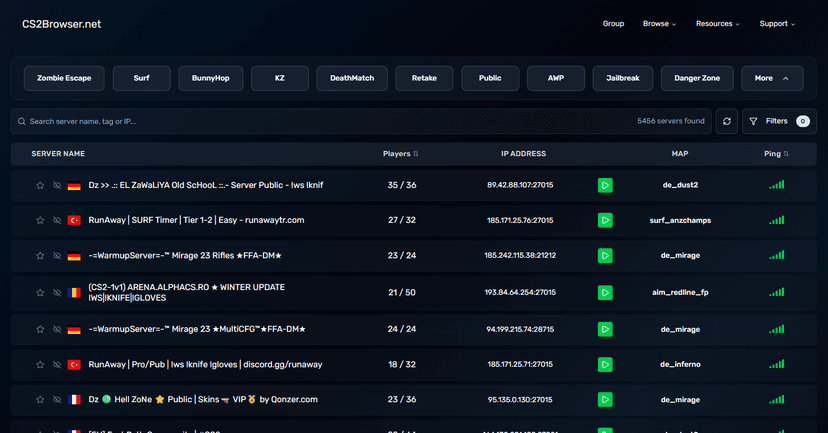
Task: Join de_inferno server via green play button
Action: click(605, 364)
